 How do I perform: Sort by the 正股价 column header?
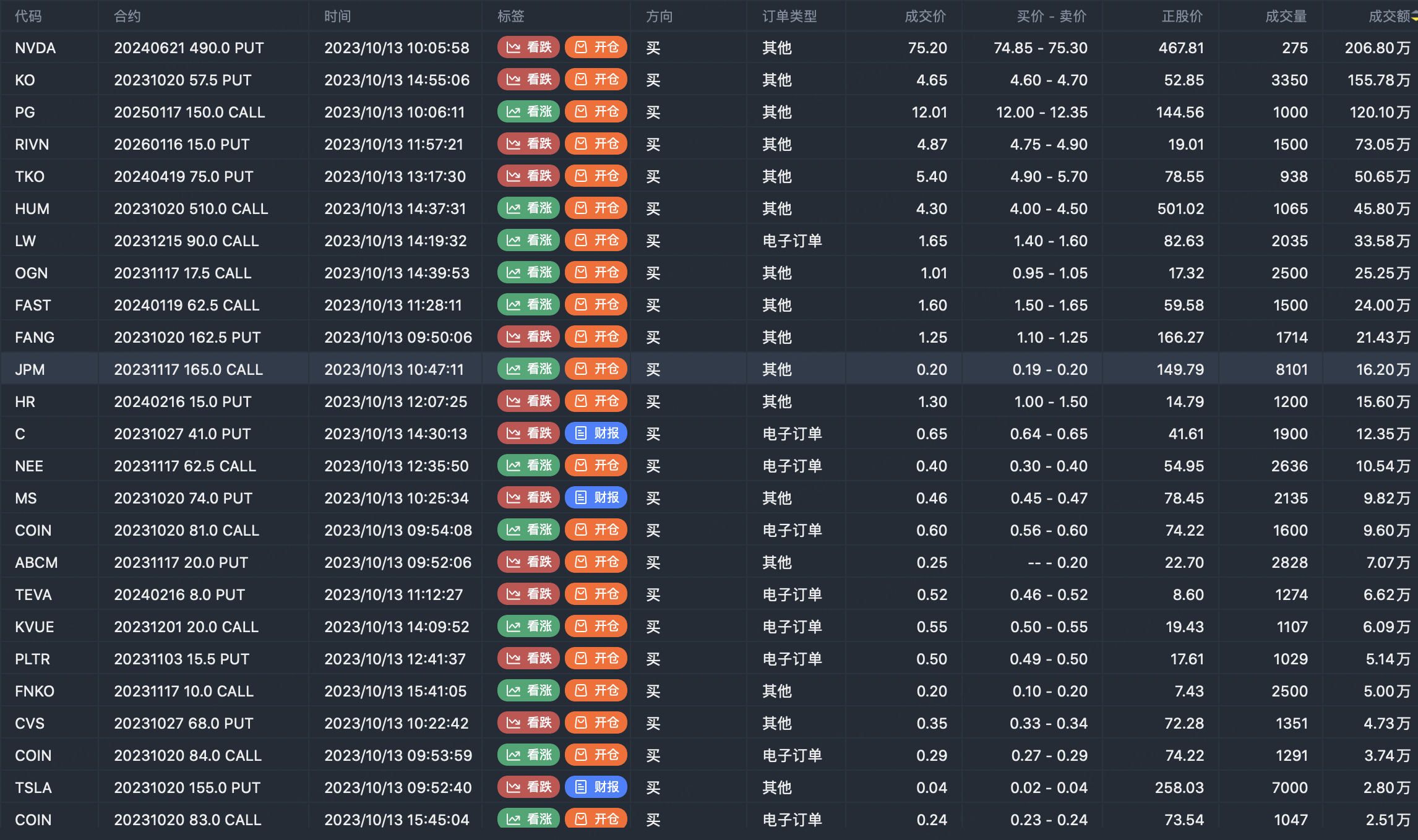(x=1182, y=16)
